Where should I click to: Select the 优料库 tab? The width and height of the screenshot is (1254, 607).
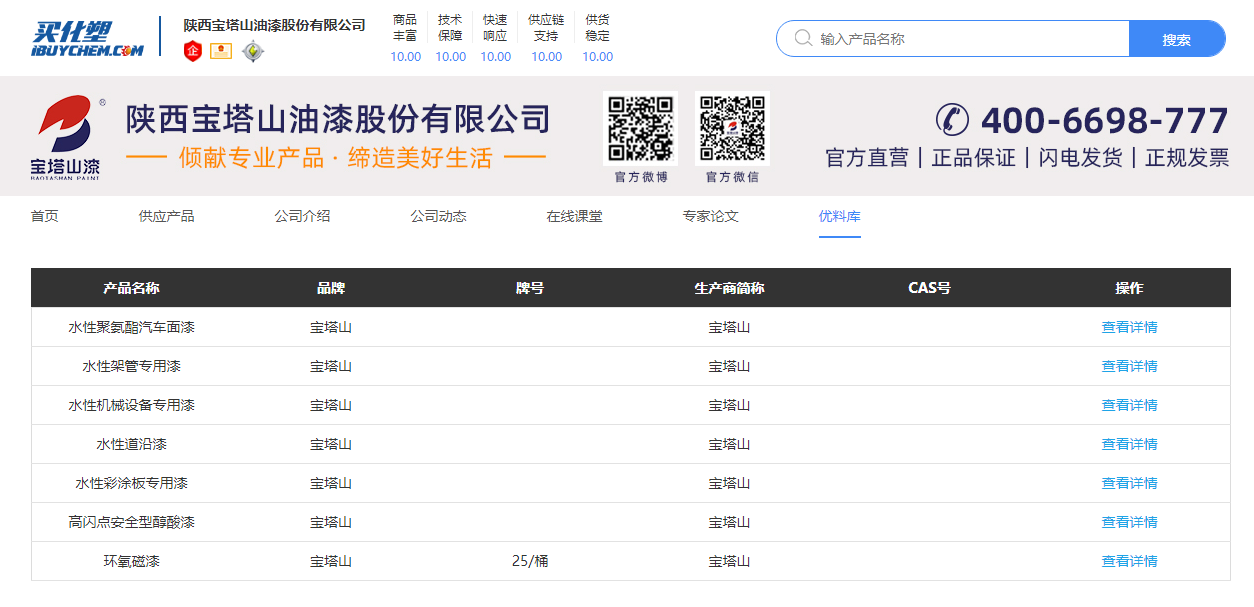[840, 216]
